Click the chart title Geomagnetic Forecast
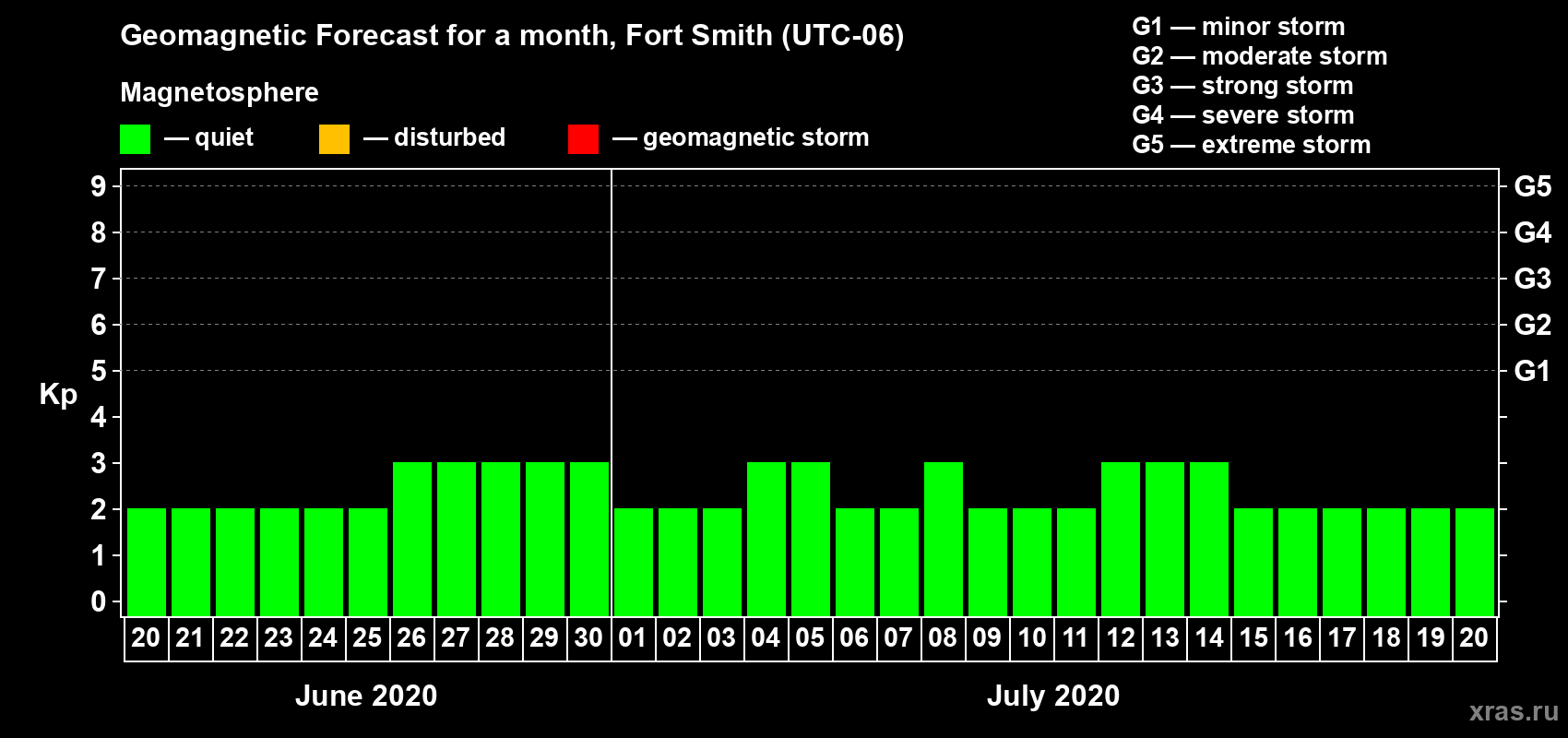The image size is (1568, 738). [x=512, y=35]
